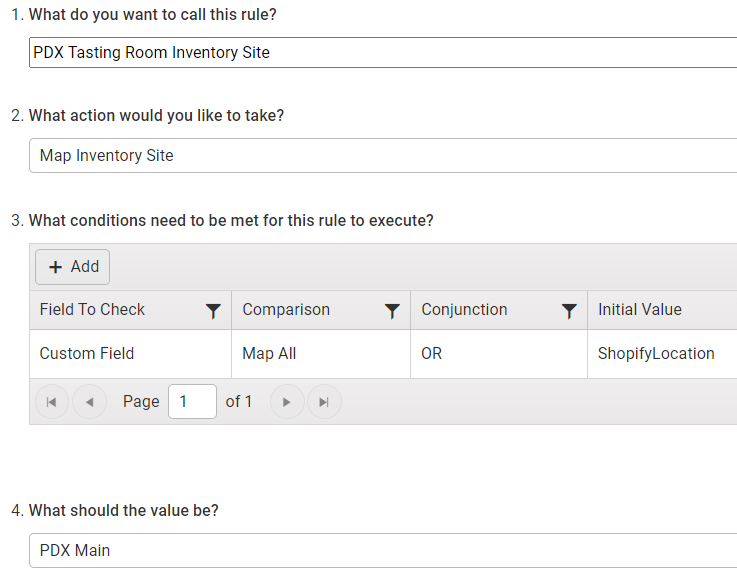Click the filter icon for Field To Check

pyautogui.click(x=213, y=311)
